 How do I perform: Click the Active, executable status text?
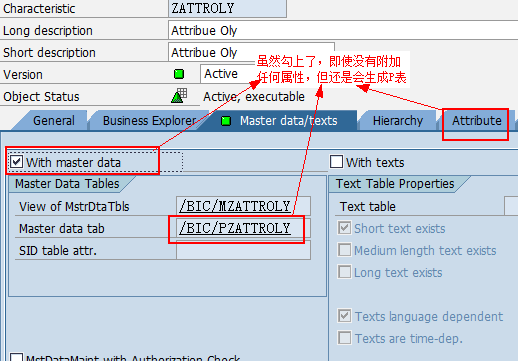pyautogui.click(x=254, y=97)
